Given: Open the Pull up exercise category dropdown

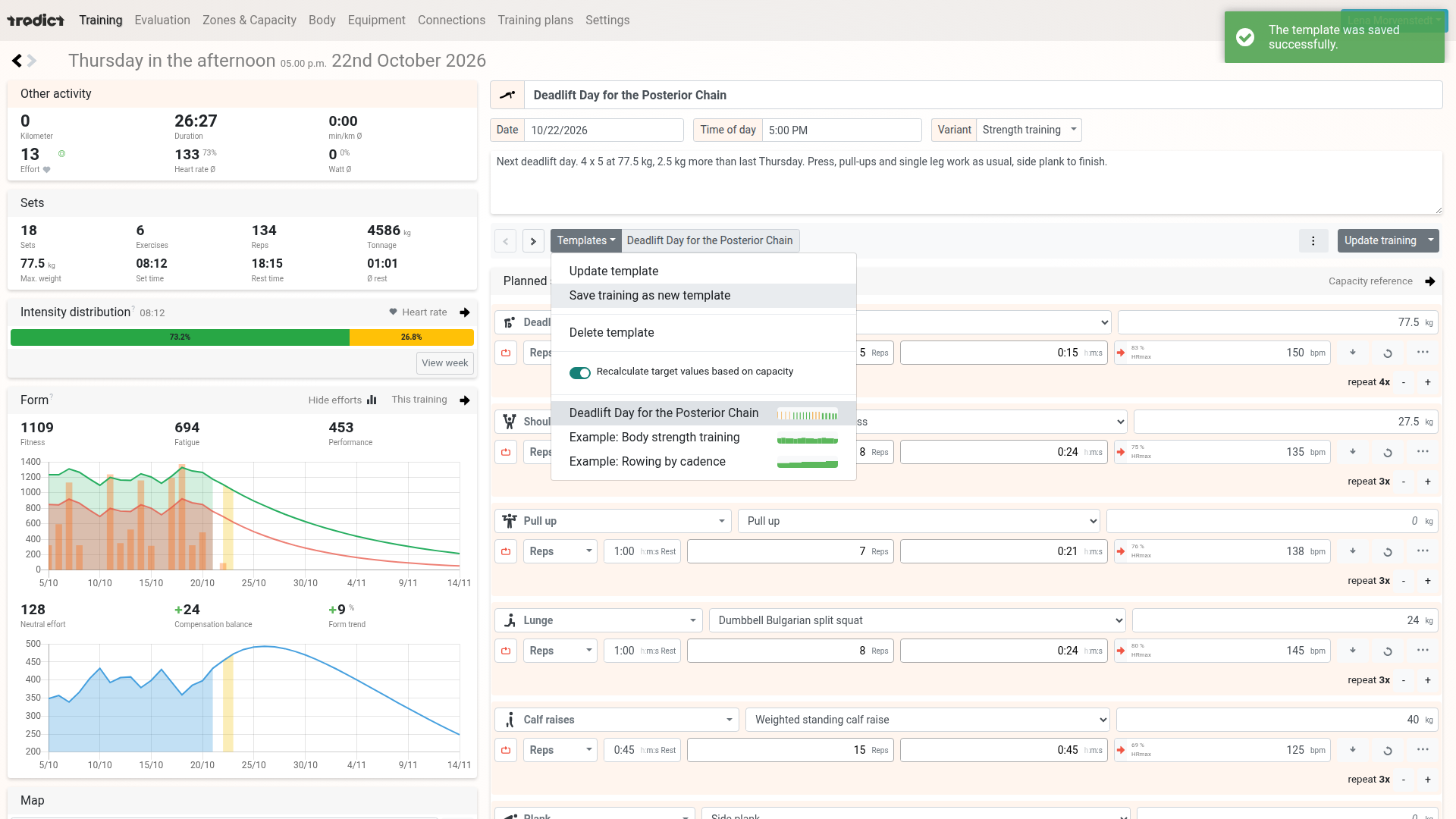Looking at the screenshot, I should pos(613,522).
